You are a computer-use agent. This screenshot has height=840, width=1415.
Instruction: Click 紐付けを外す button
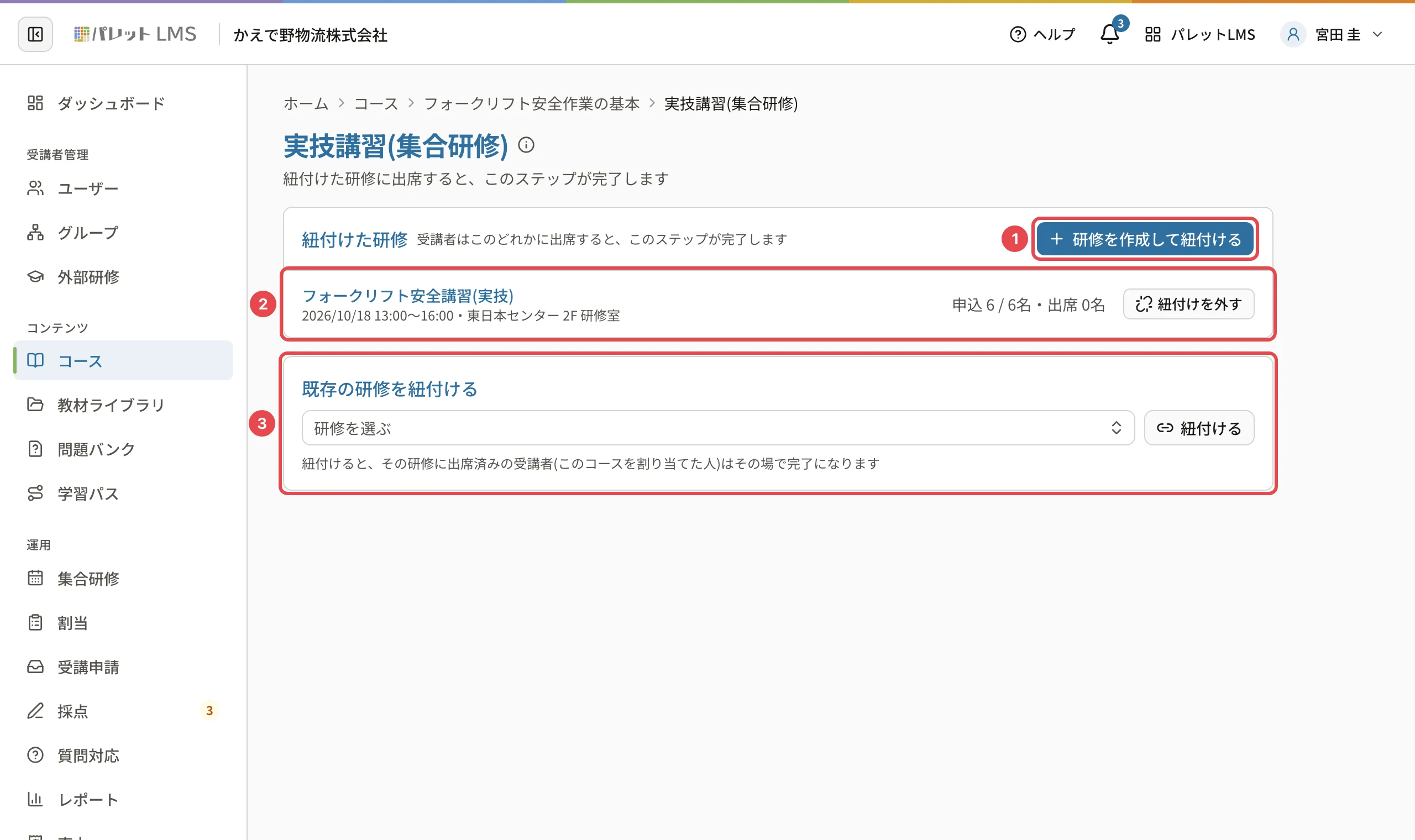[x=1188, y=304]
